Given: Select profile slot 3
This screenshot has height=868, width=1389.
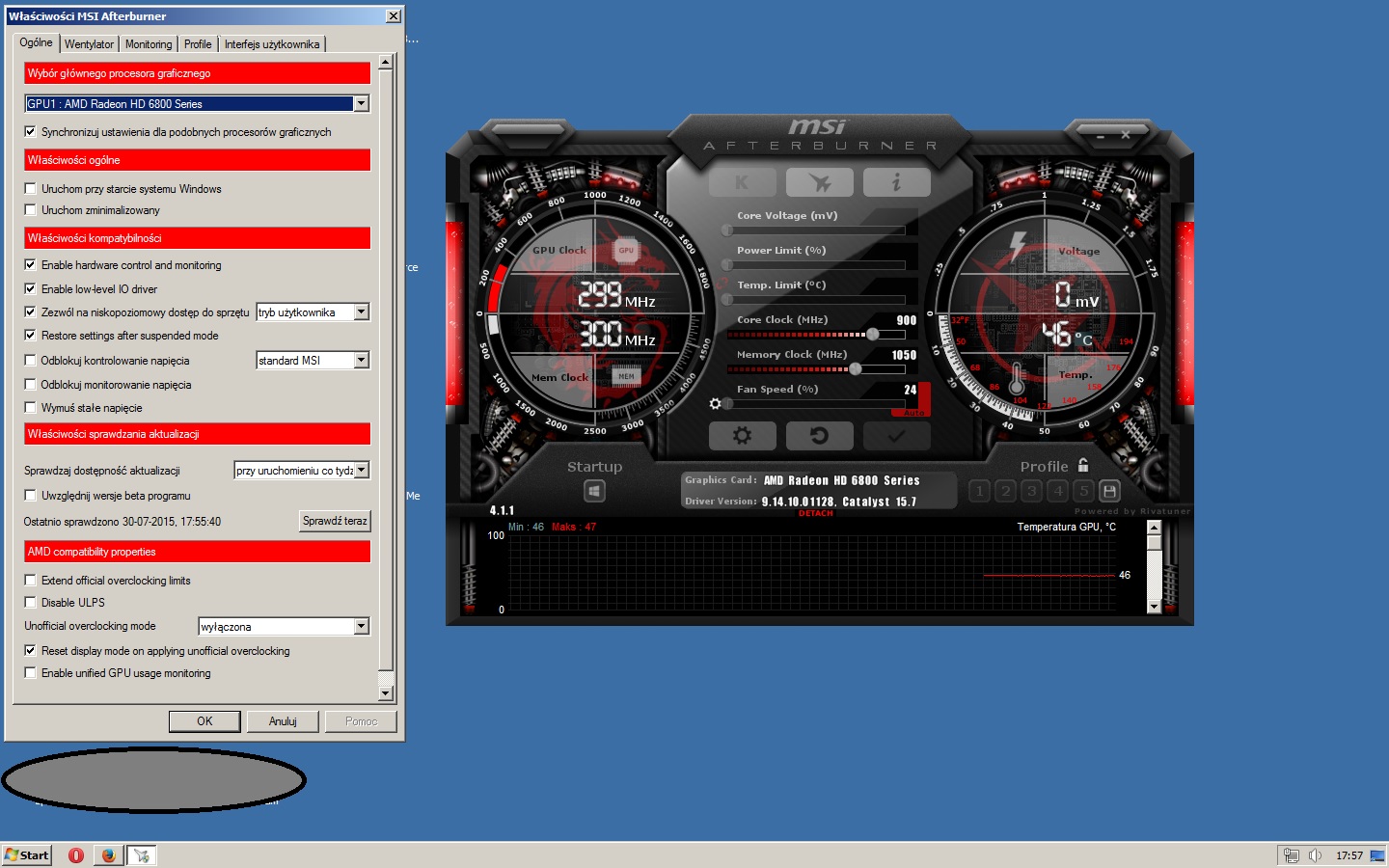Looking at the screenshot, I should (1032, 491).
